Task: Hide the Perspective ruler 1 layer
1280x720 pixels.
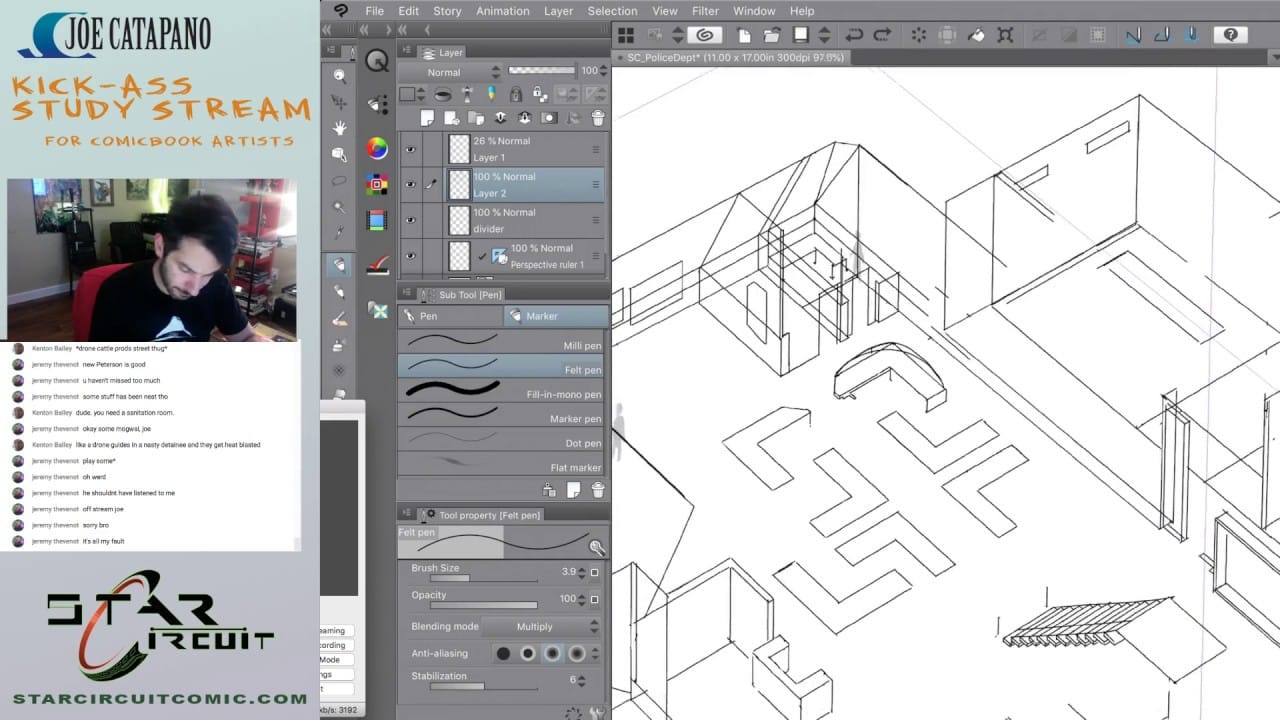Action: 410,256
